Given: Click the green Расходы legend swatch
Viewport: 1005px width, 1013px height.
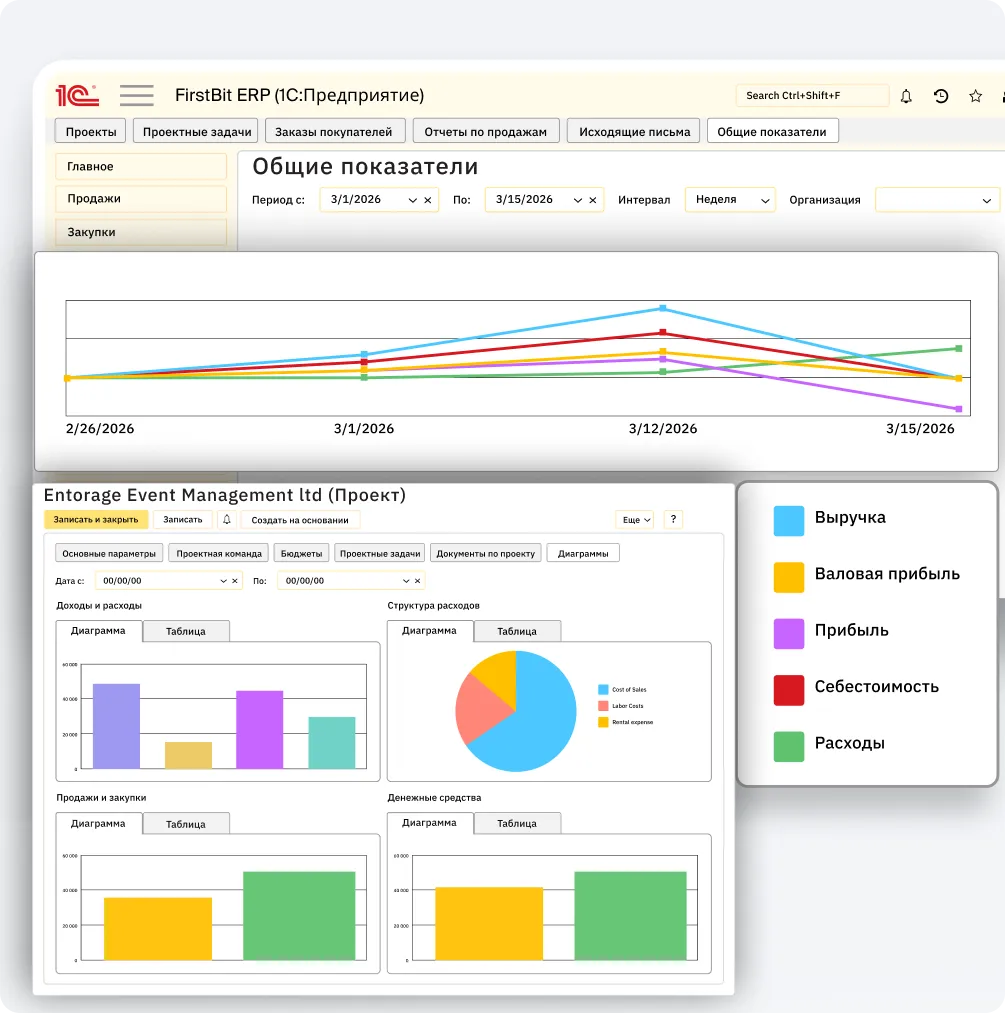Looking at the screenshot, I should click(x=789, y=746).
